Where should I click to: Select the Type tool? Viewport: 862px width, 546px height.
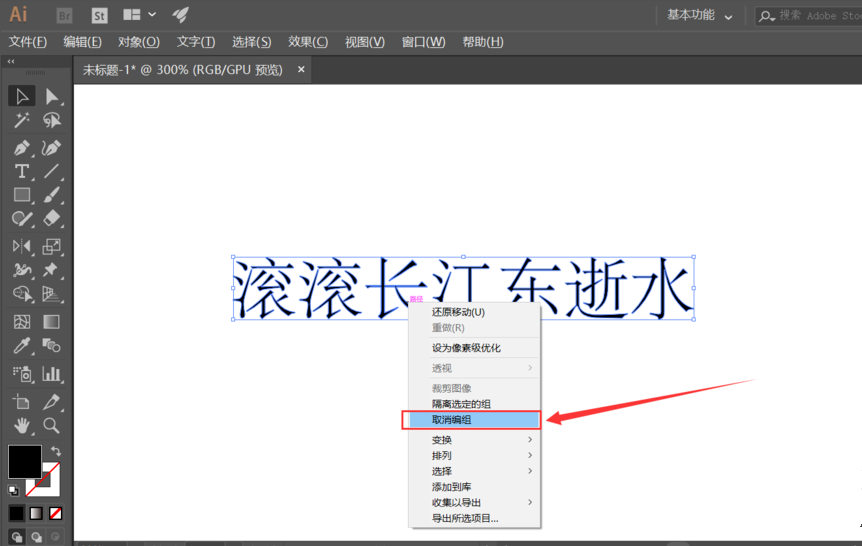coord(21,171)
